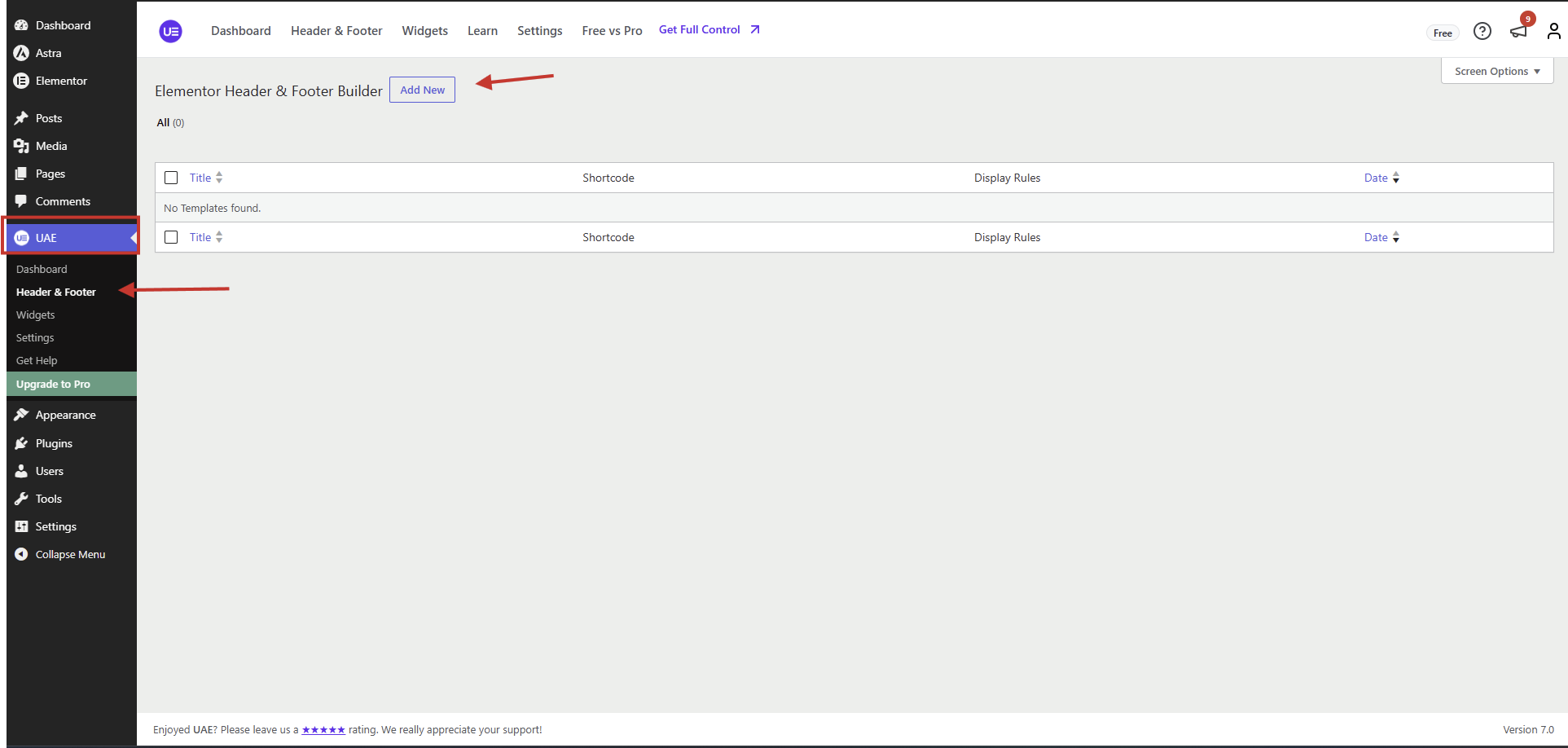Open the user account icon
This screenshot has height=748, width=1568.
(1554, 31)
